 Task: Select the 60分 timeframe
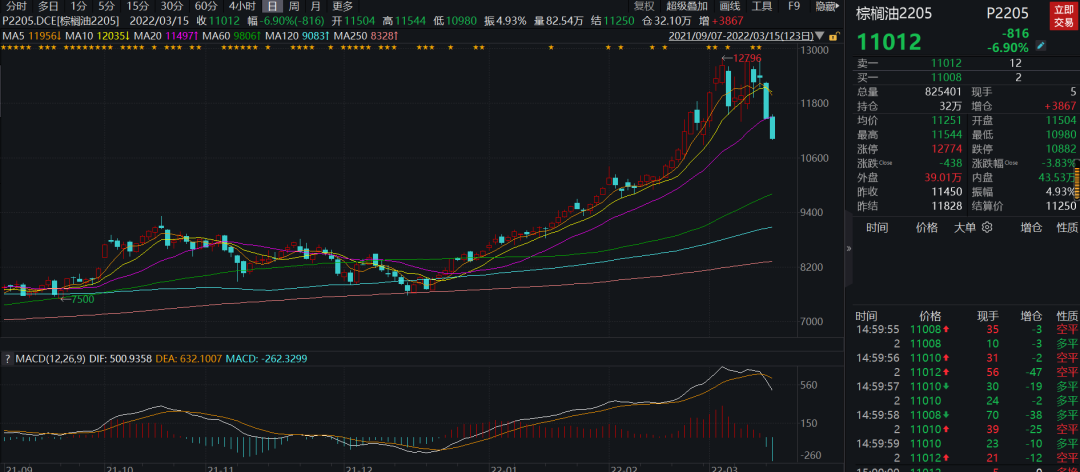[206, 6]
